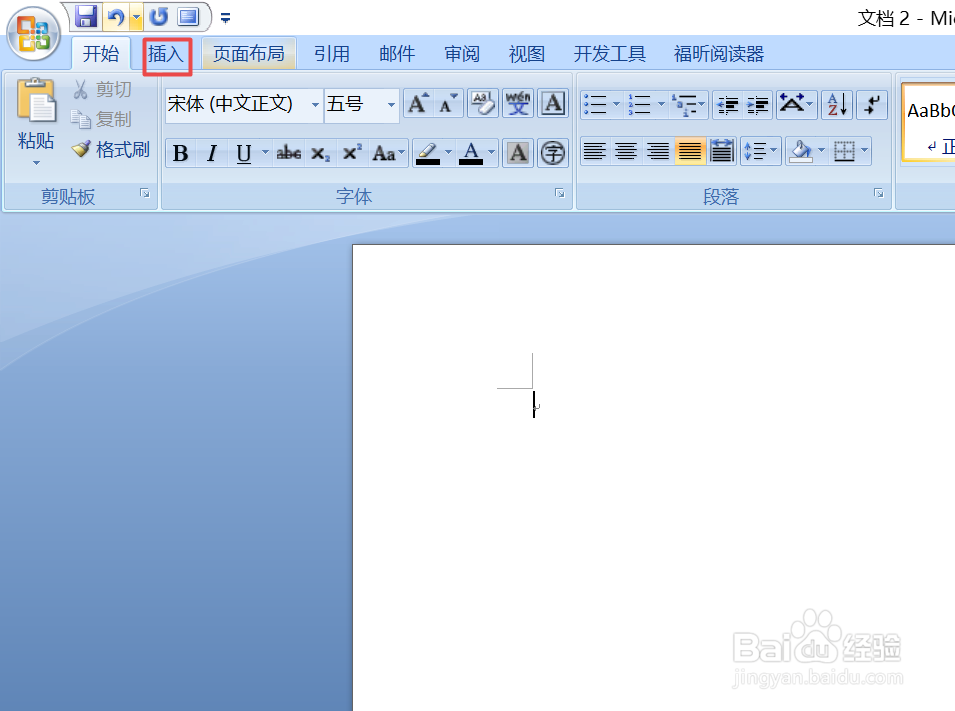Click the 复制 copy button

pyautogui.click(x=102, y=119)
